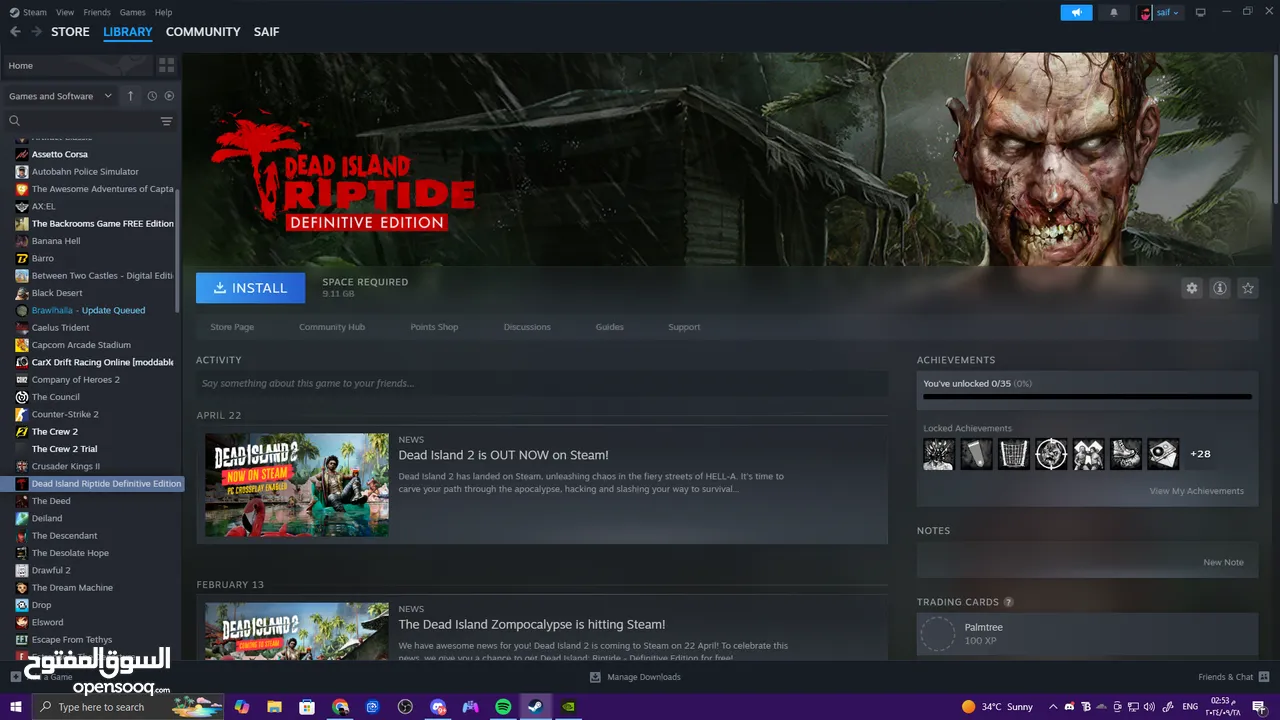Open the COMMUNITY tab
This screenshot has height=720, width=1280.
(x=203, y=32)
